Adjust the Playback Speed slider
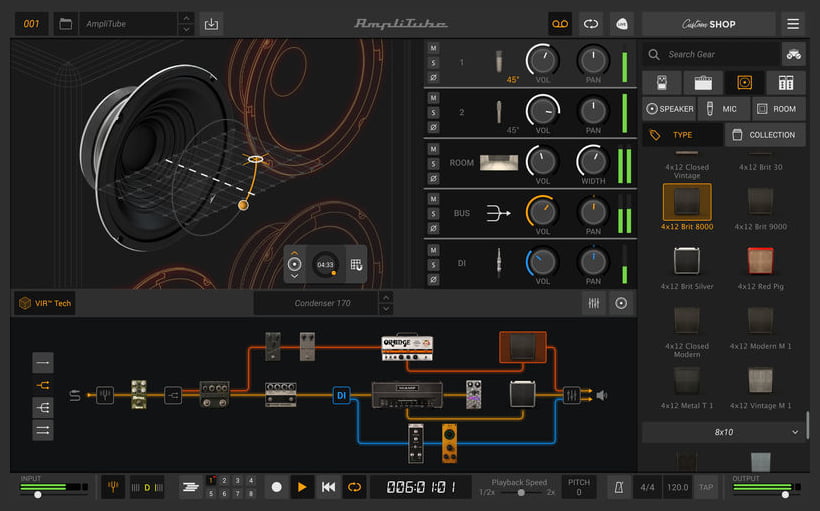This screenshot has width=820, height=511. [x=521, y=493]
